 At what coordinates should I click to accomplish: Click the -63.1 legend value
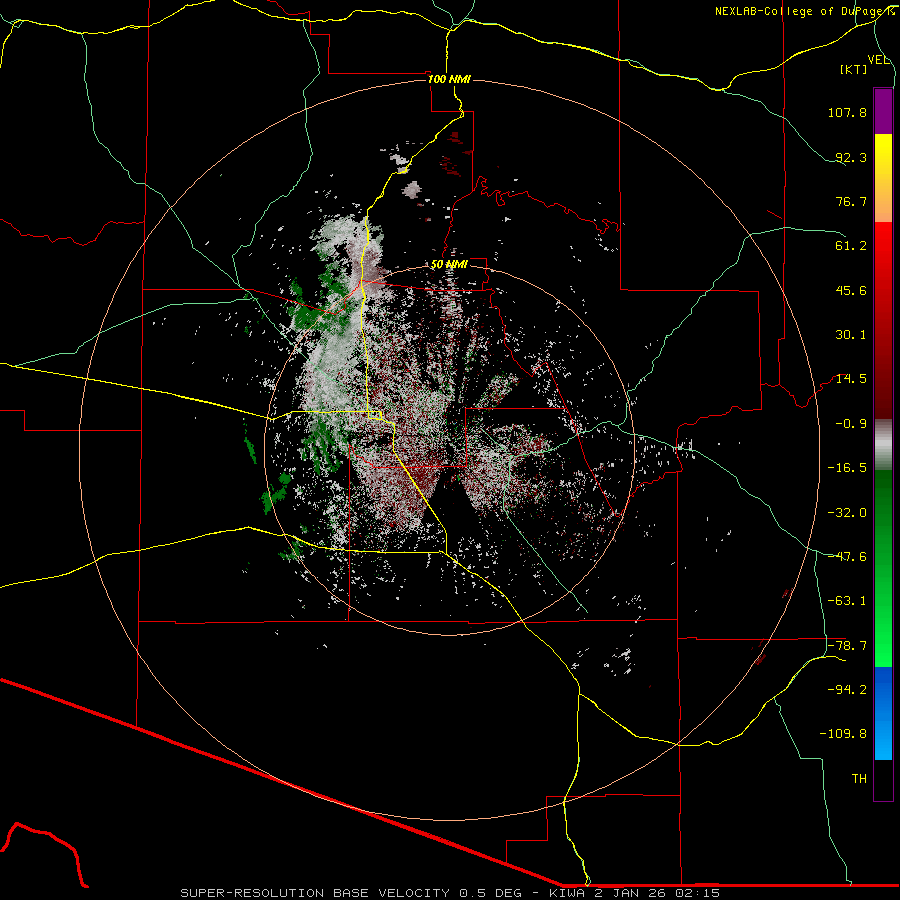coord(847,601)
